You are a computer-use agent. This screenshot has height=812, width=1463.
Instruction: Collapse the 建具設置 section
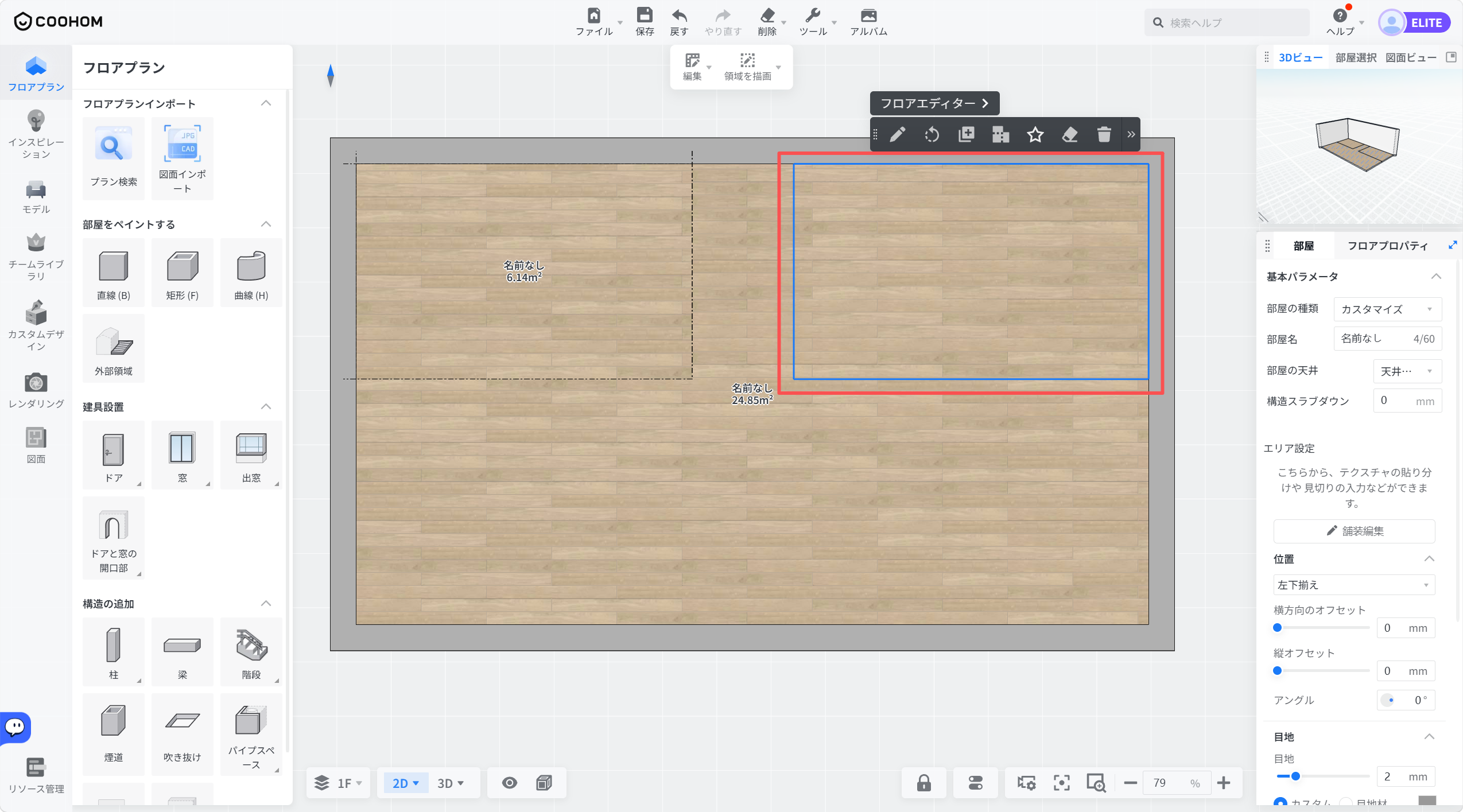click(266, 406)
